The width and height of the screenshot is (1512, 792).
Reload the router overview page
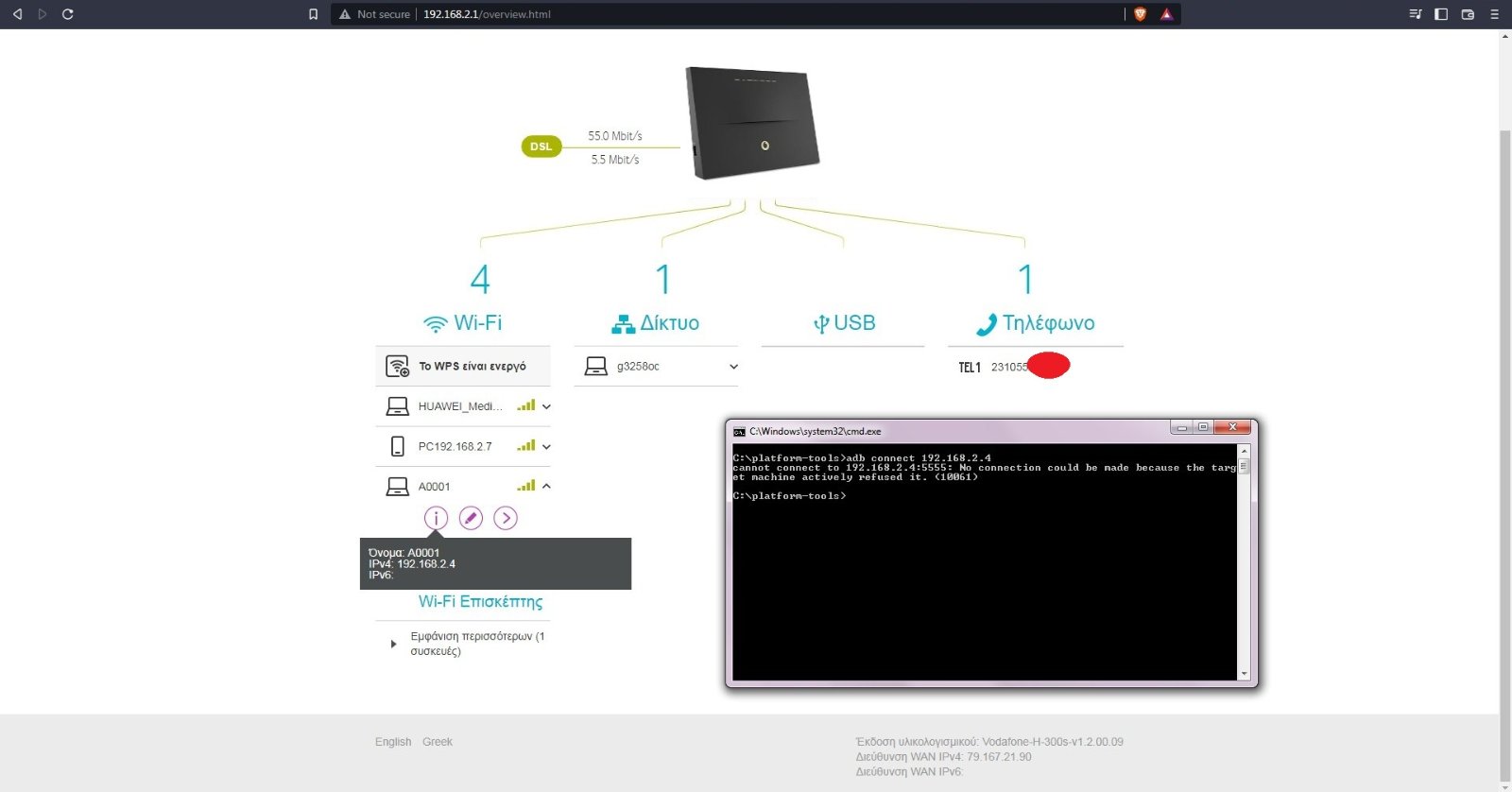[x=67, y=14]
